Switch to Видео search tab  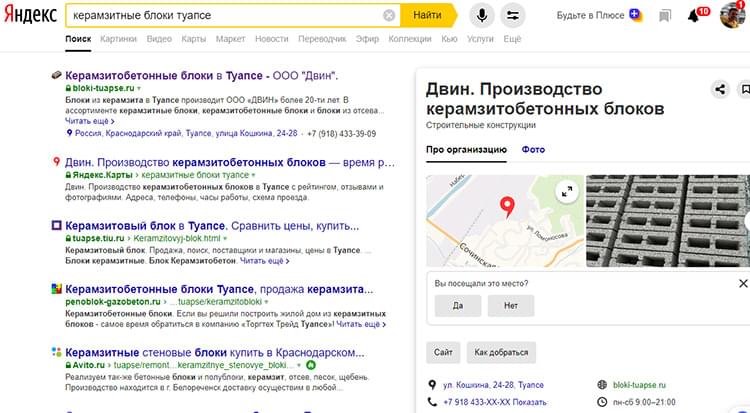tap(159, 39)
